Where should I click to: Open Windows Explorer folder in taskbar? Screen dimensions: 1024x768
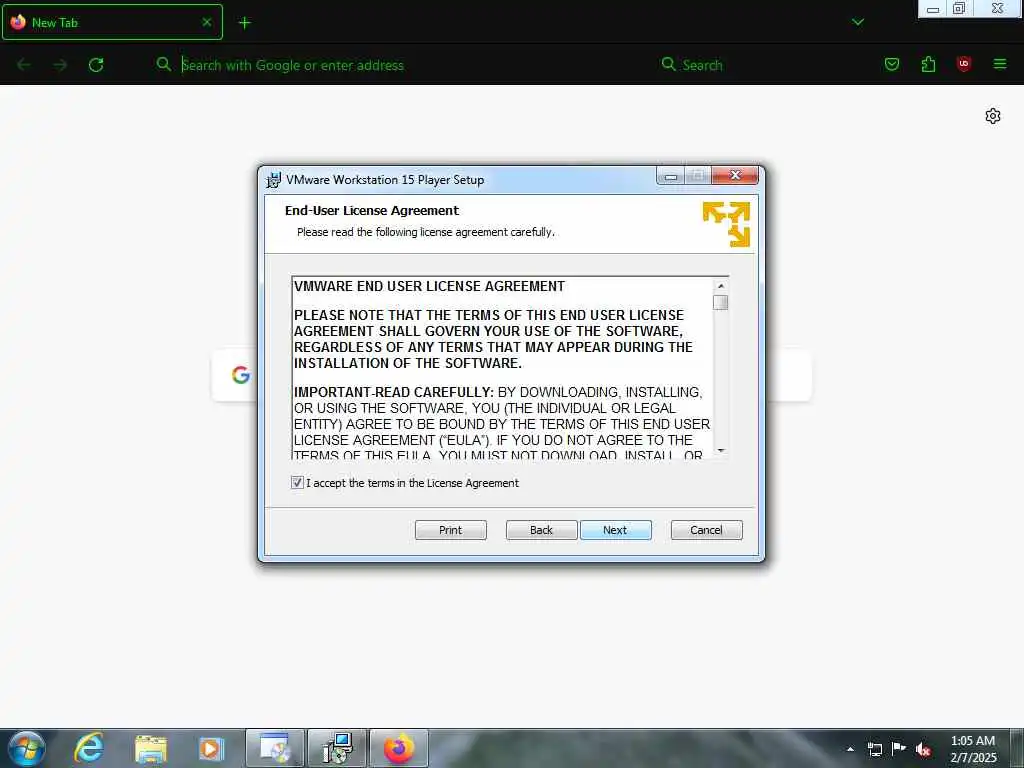[151, 748]
